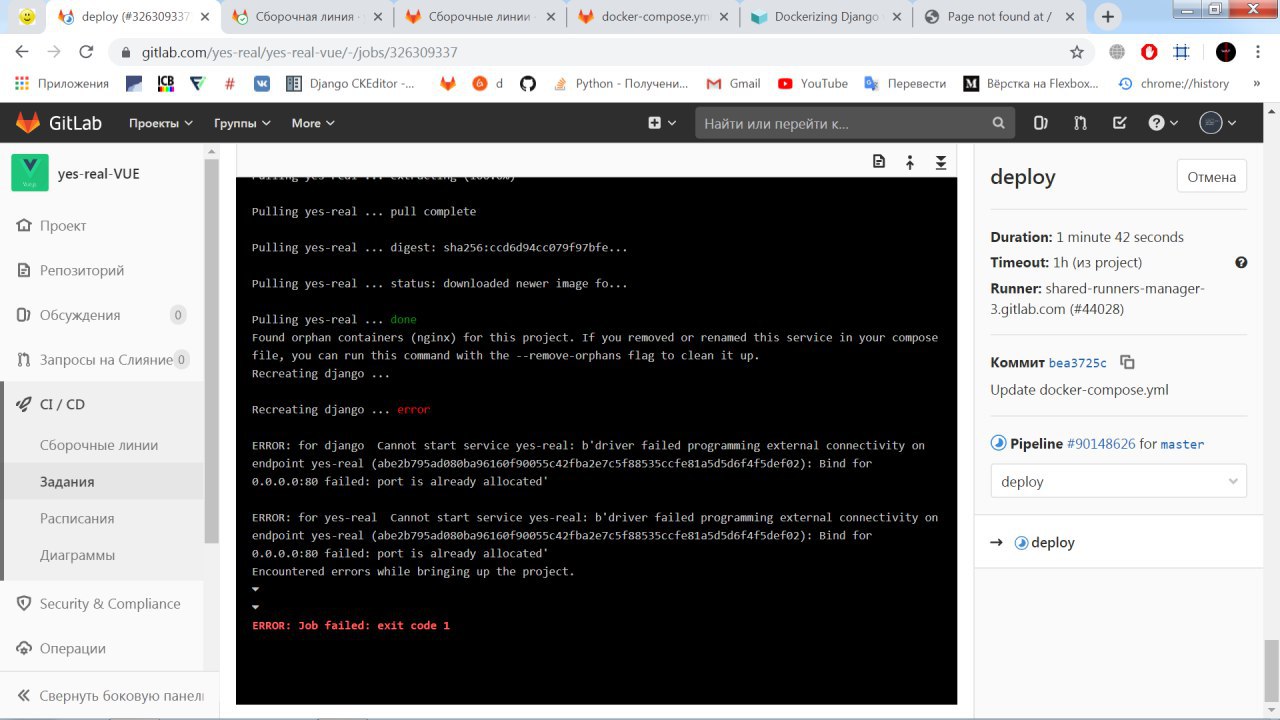Focus the Найти или перейти search field
This screenshot has width=1280, height=720.
(x=855, y=123)
